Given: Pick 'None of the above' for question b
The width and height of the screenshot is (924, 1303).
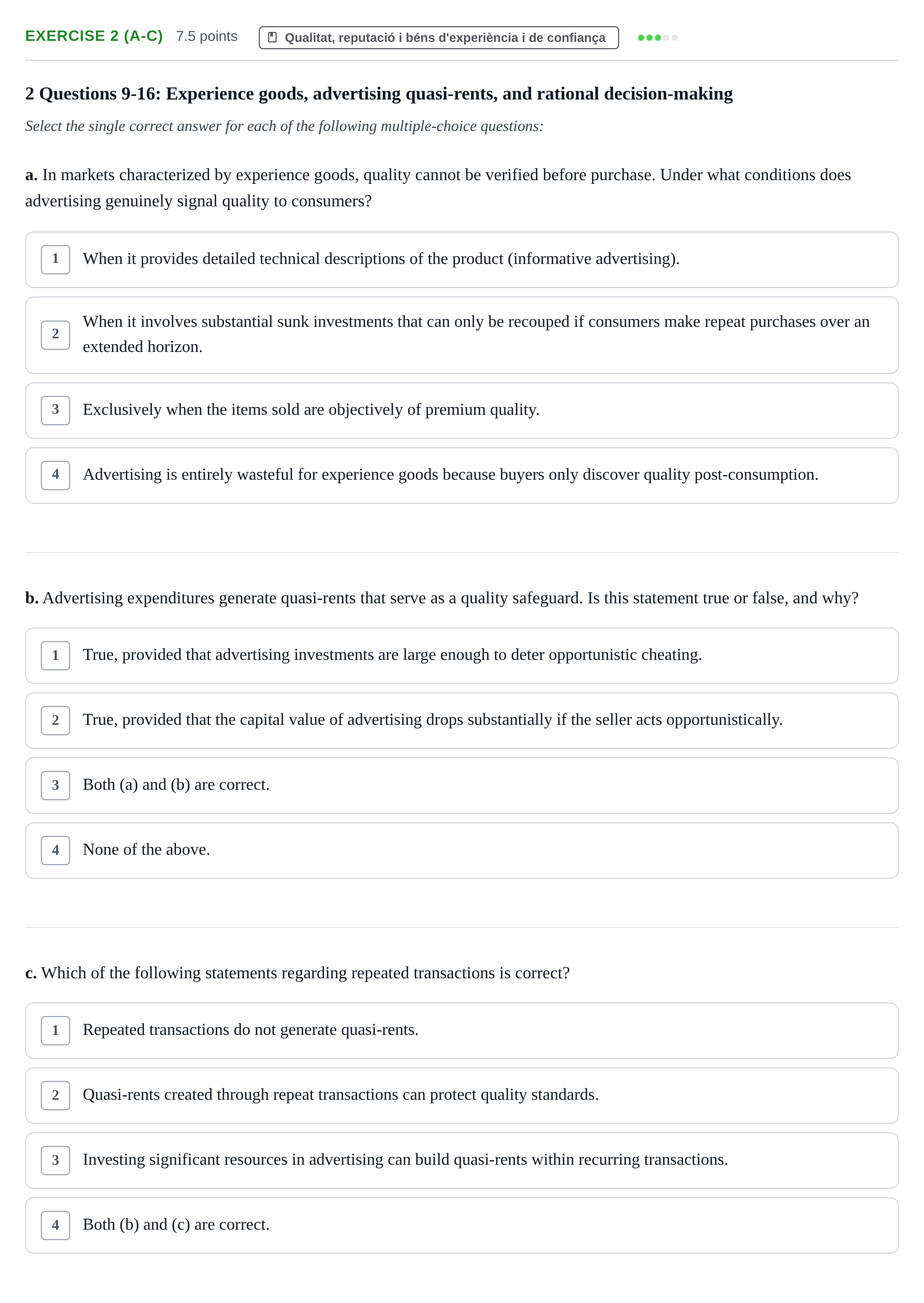Looking at the screenshot, I should 461,849.
